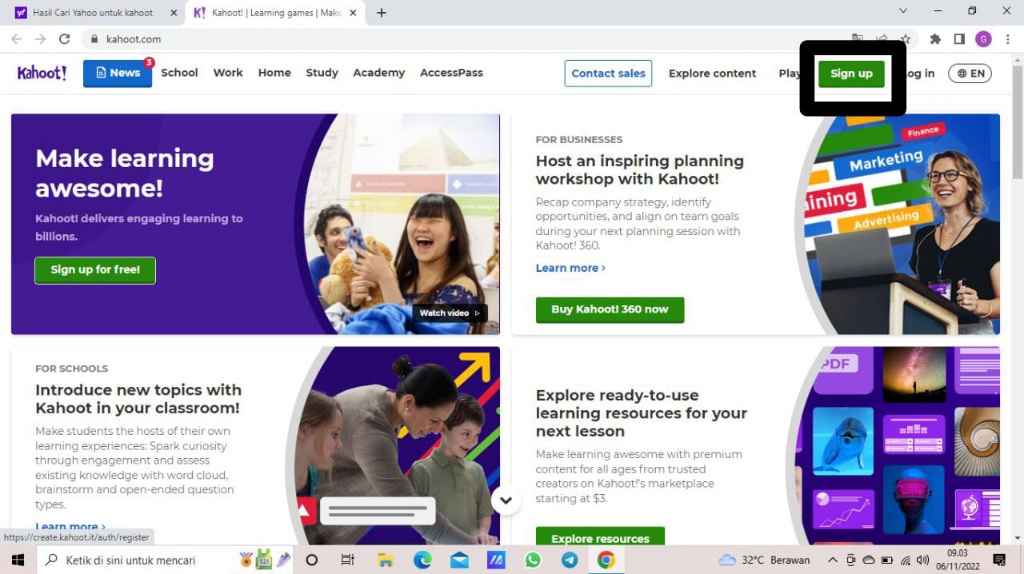Open the AccessPass menu item

[x=451, y=72]
